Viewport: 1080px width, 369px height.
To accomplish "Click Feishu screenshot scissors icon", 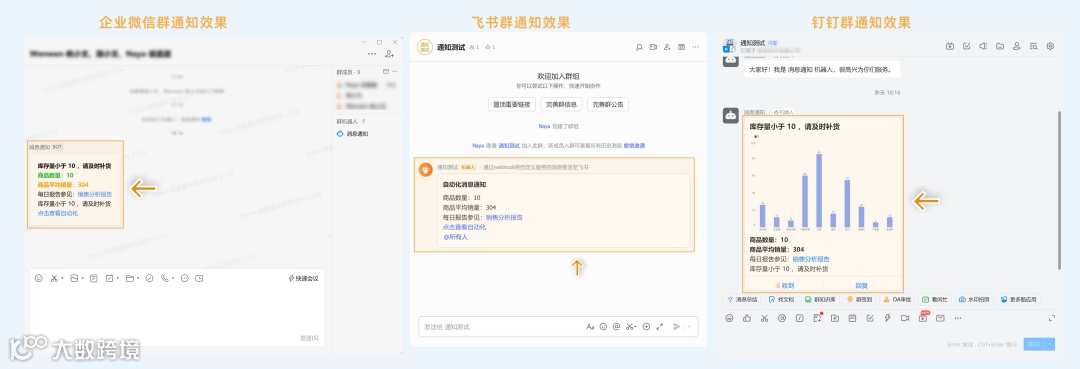I will (630, 327).
